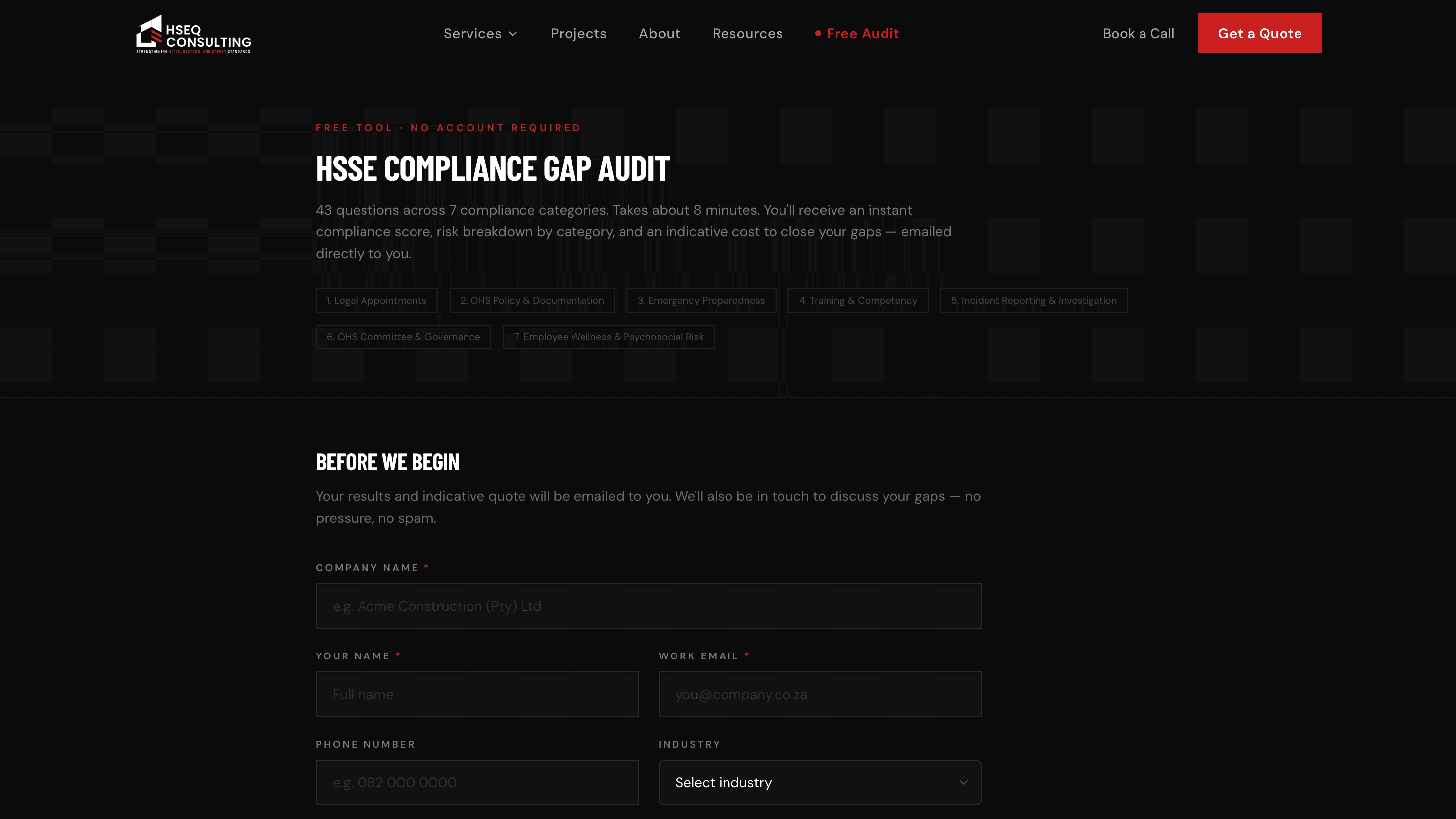The height and width of the screenshot is (819, 1456).
Task: Focus the Work Email input field
Action: pyautogui.click(x=820, y=694)
